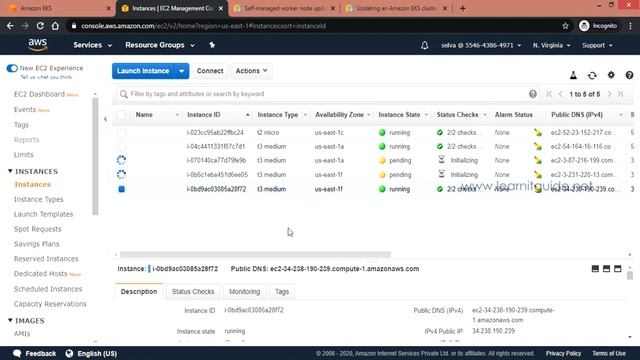Click the details pane vertical scrollbar
Screen dimensions: 640x360
630,276
